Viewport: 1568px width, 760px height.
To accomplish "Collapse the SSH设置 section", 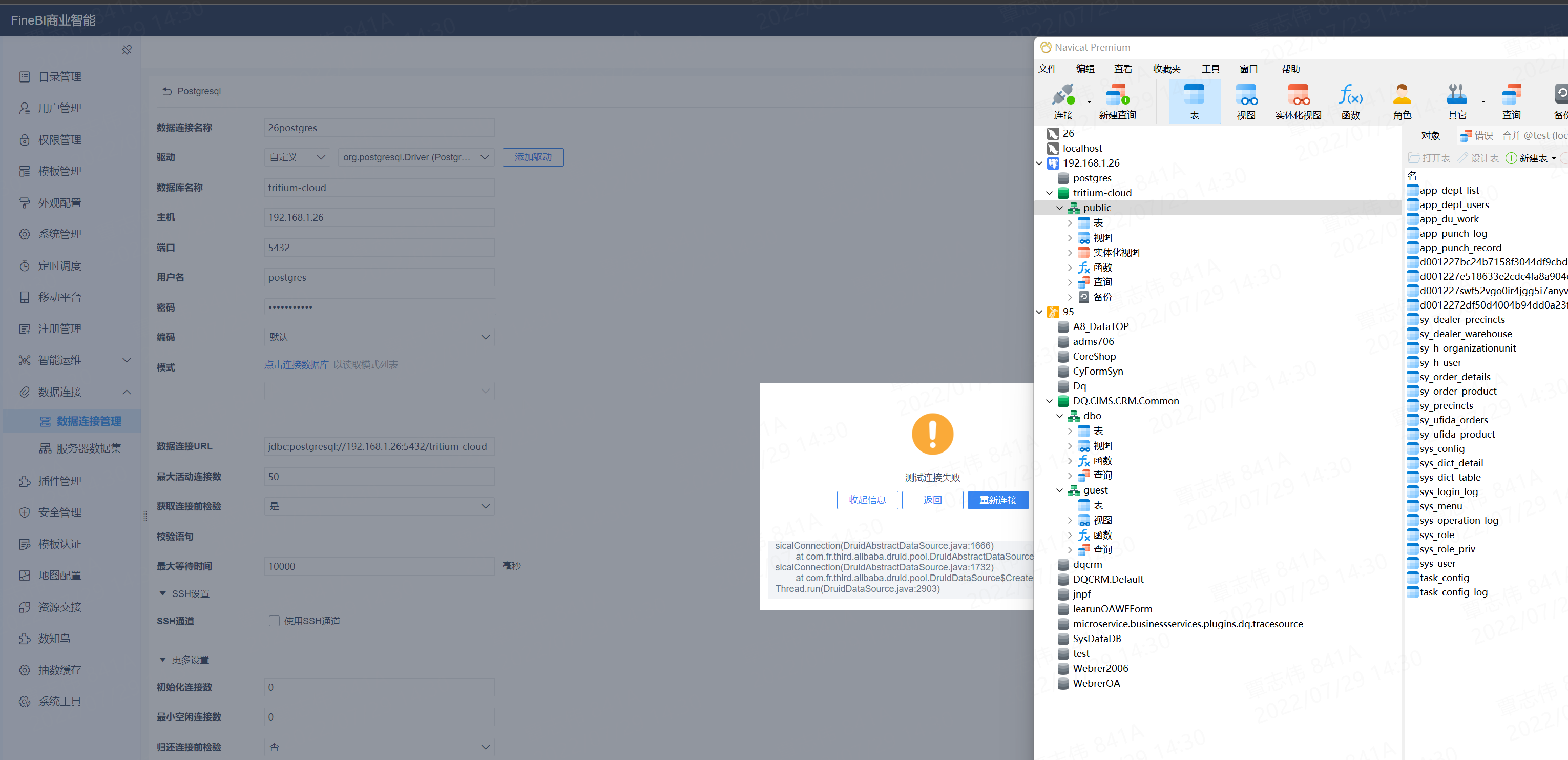I will (x=162, y=593).
